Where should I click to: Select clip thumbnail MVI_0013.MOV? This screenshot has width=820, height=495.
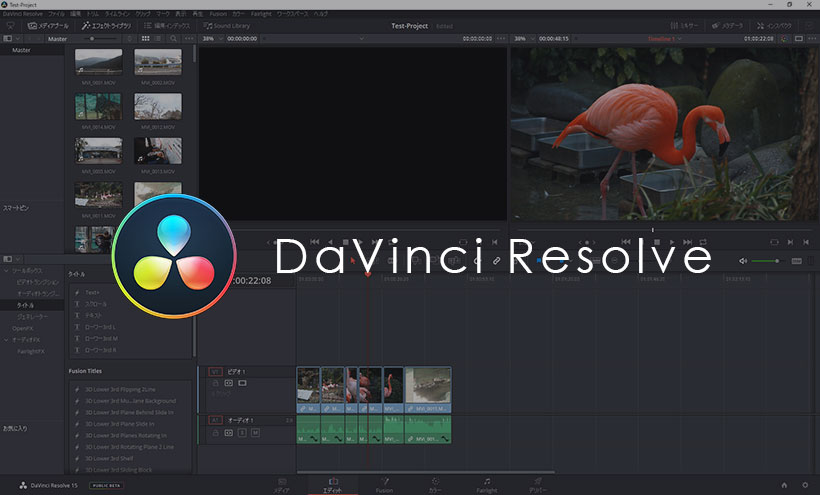pos(157,151)
